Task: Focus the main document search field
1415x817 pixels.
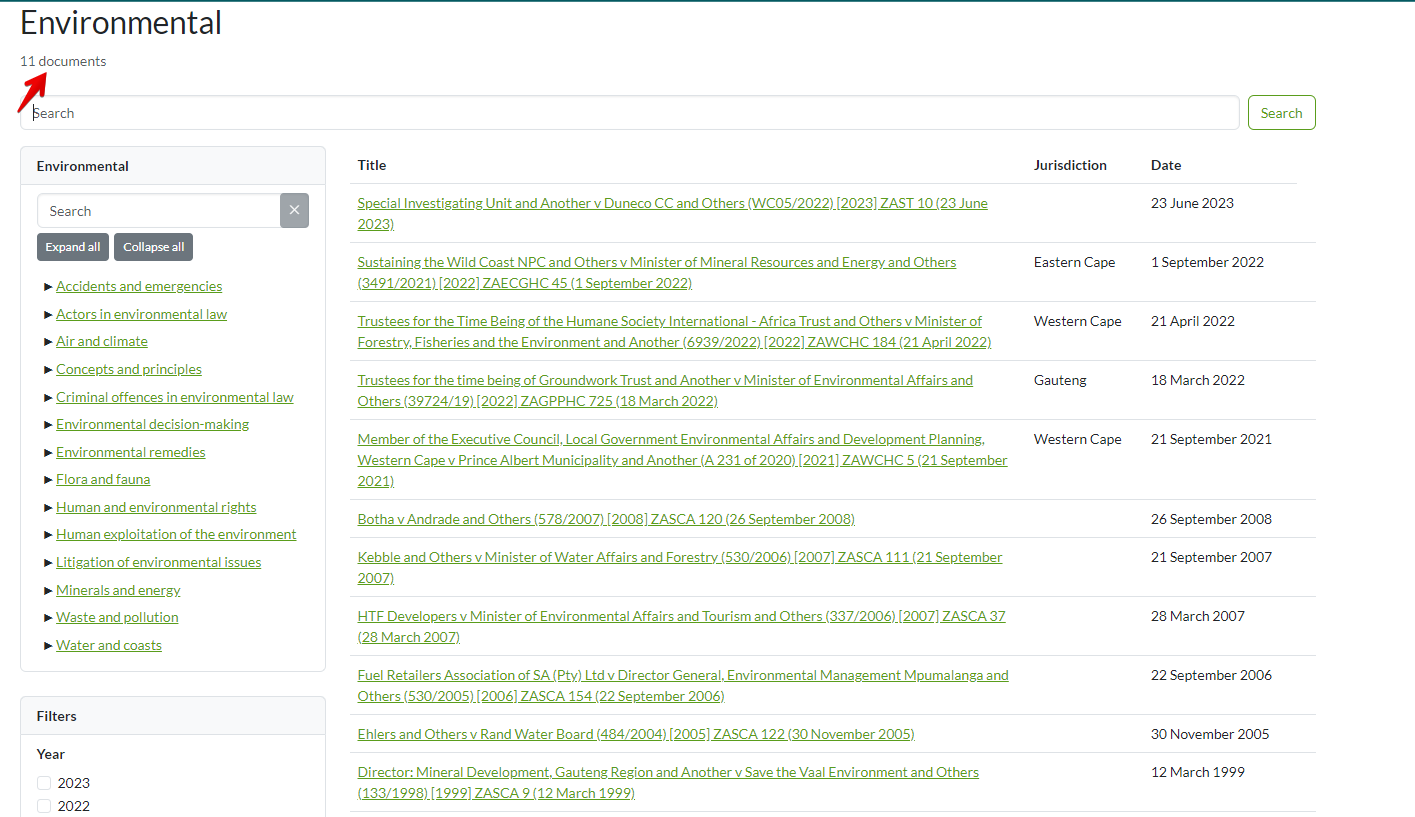Action: [630, 113]
